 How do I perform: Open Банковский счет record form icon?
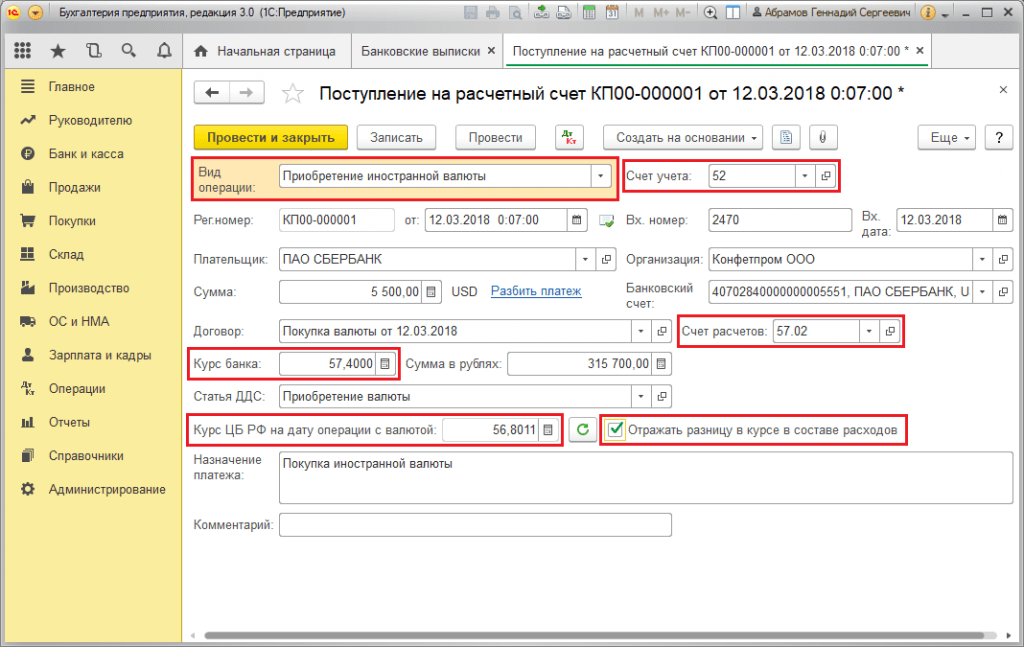tap(1002, 292)
